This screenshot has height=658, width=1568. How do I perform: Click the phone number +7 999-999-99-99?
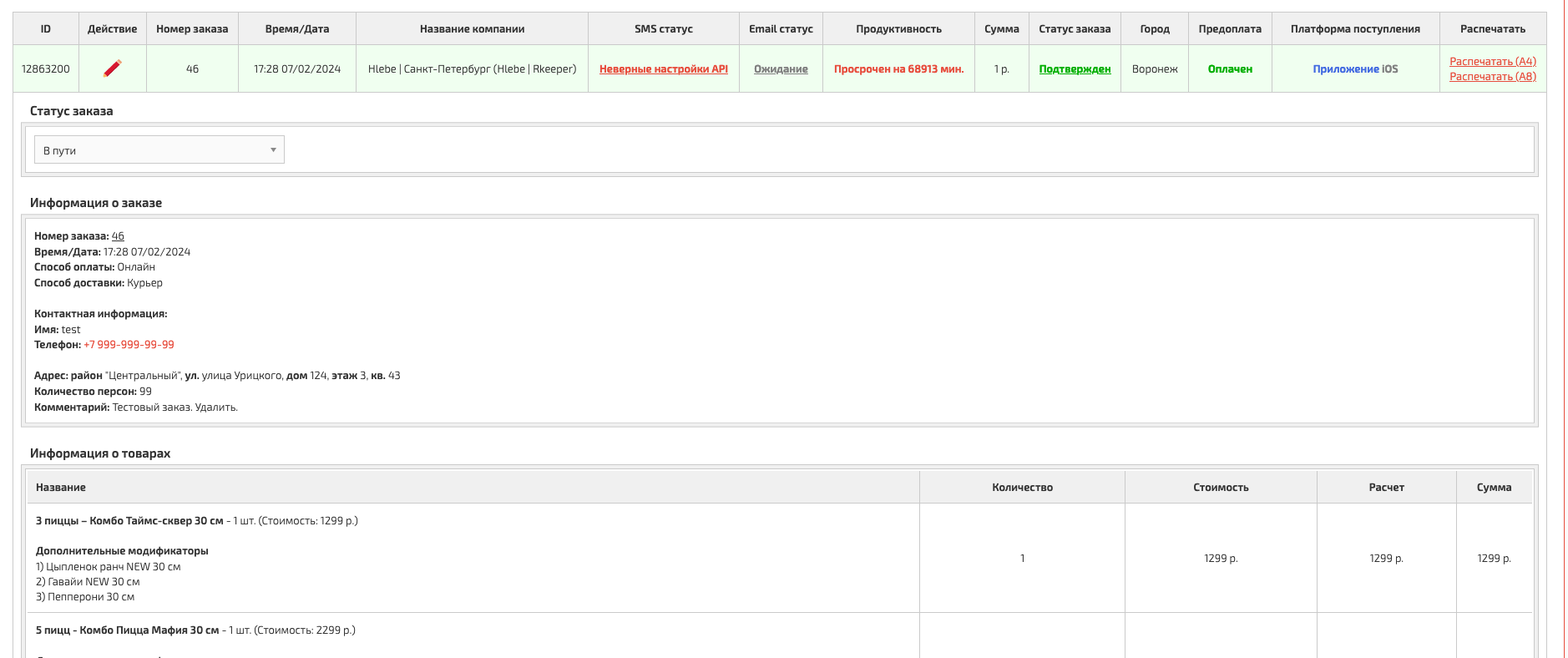[129, 345]
